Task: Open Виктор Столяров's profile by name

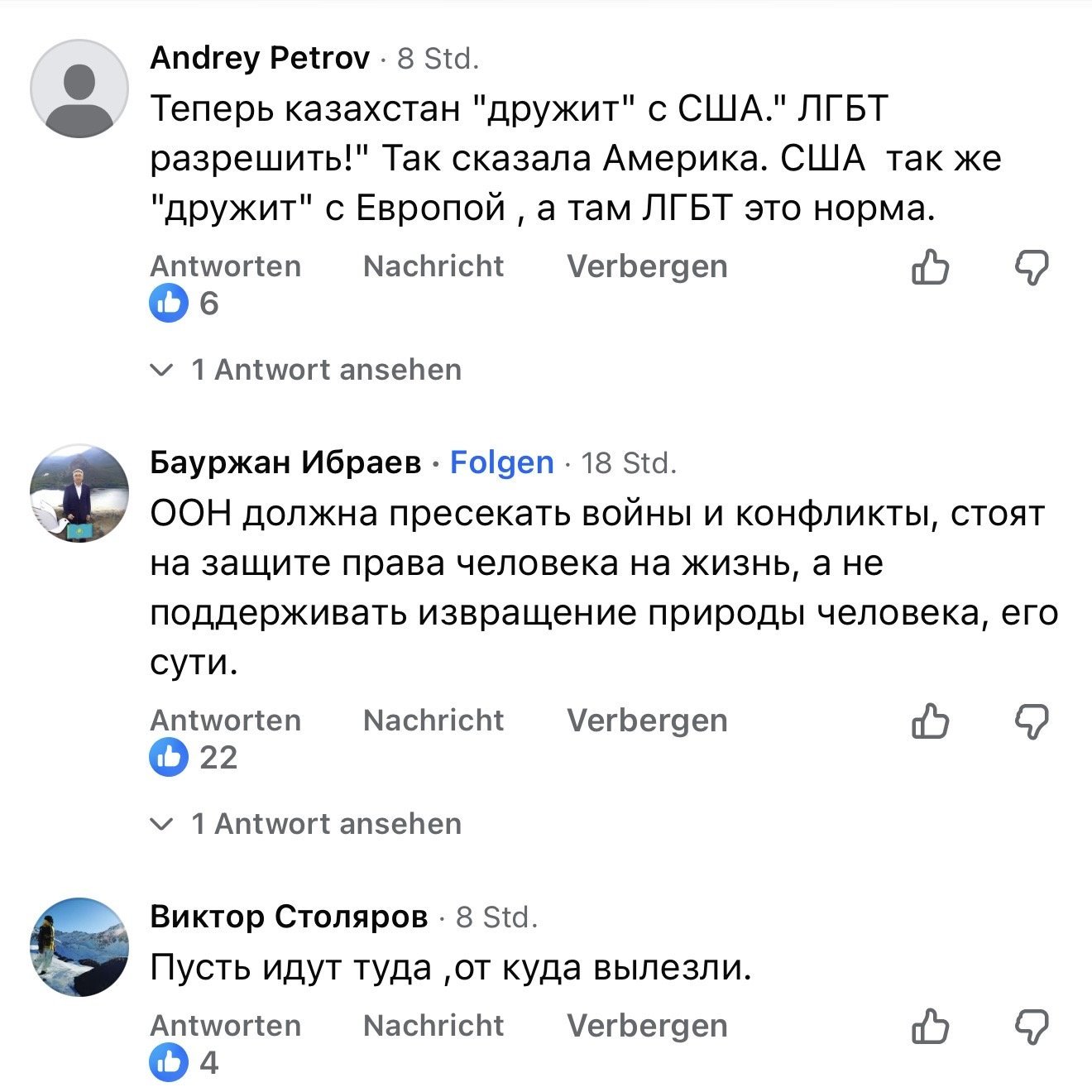Action: click(289, 917)
